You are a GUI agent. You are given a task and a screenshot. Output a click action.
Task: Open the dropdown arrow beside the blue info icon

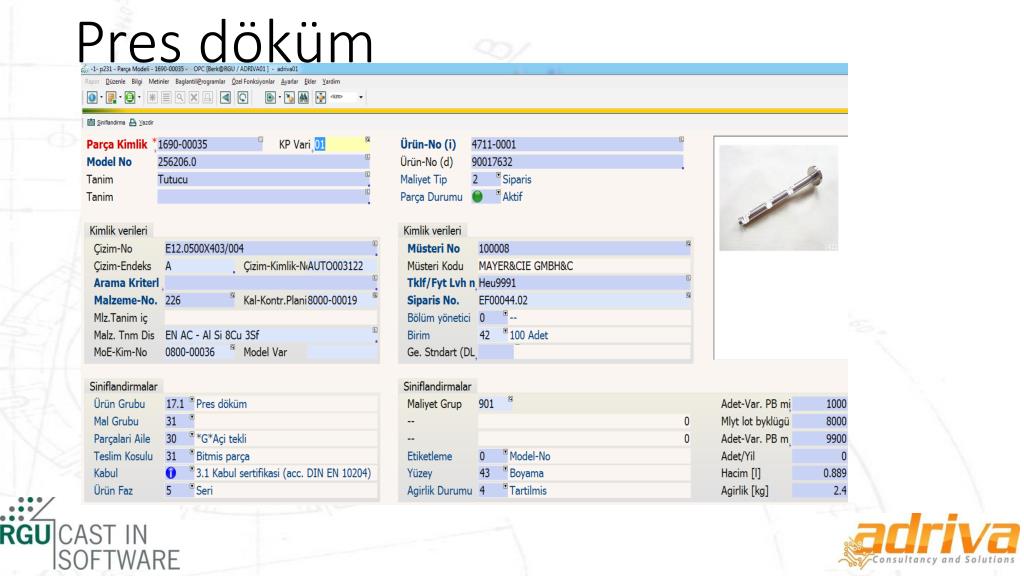click(x=101, y=97)
